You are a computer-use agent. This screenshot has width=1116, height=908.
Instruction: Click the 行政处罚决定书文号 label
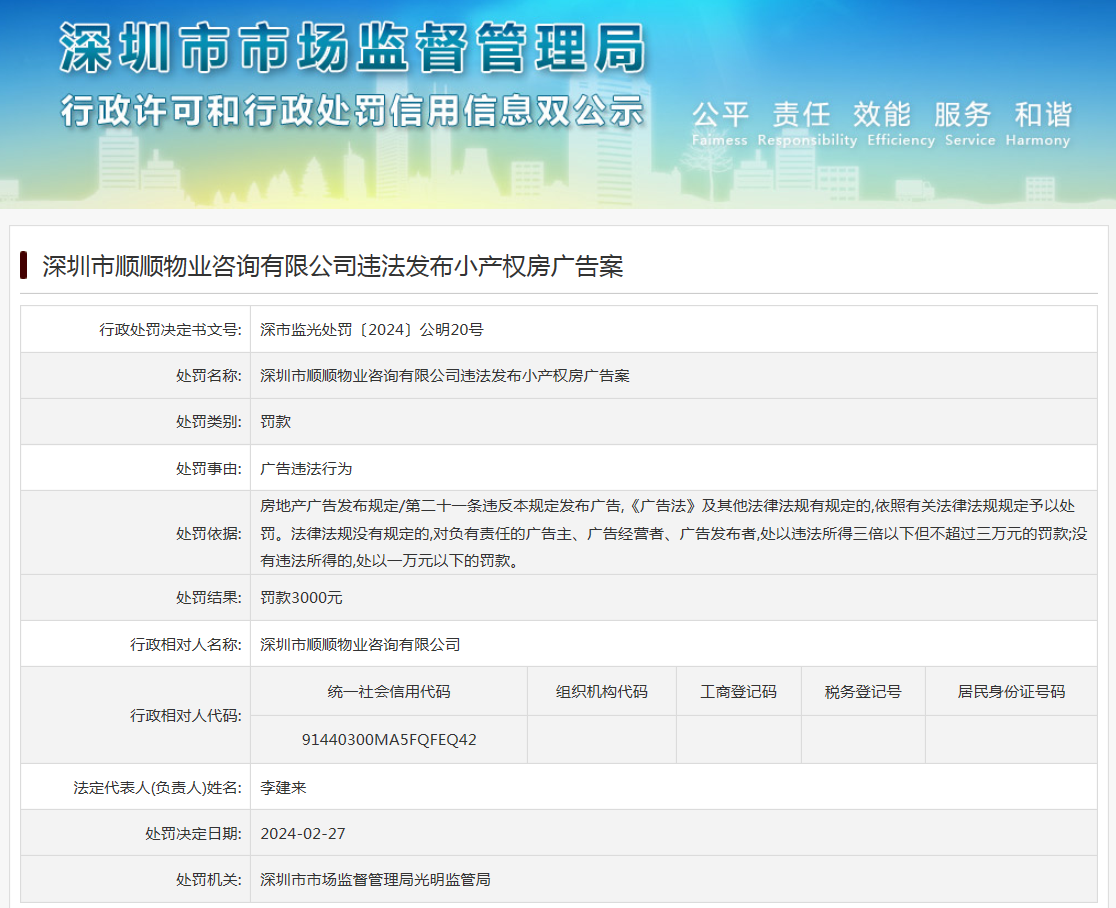pos(170,329)
